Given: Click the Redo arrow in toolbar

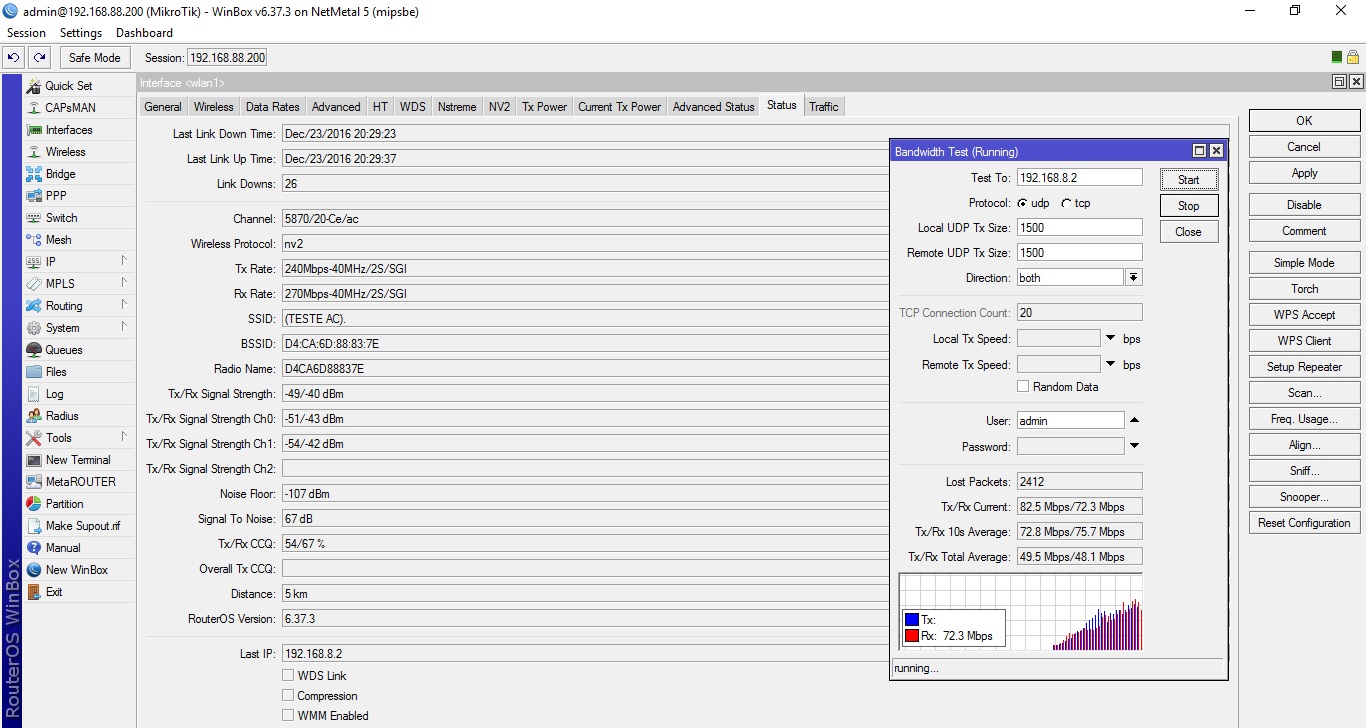Looking at the screenshot, I should pos(38,58).
